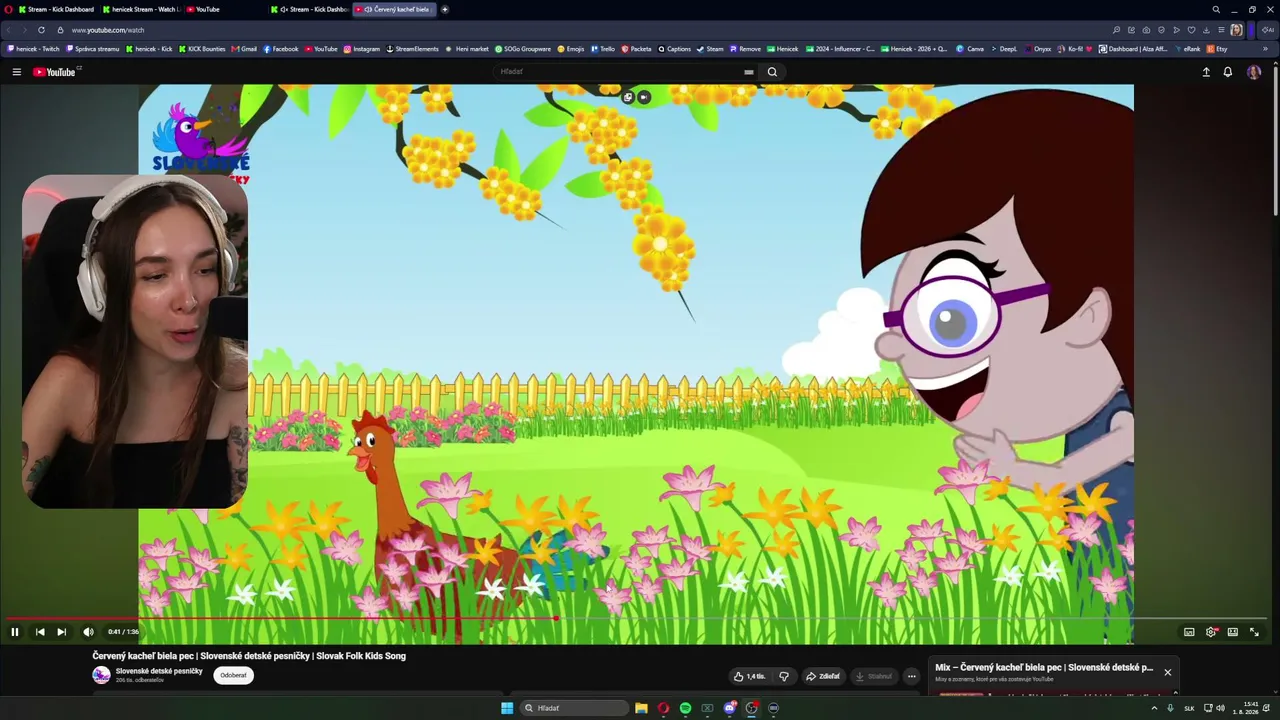1280x720 pixels.
Task: Open the Gmail bookmark
Action: coord(244,48)
